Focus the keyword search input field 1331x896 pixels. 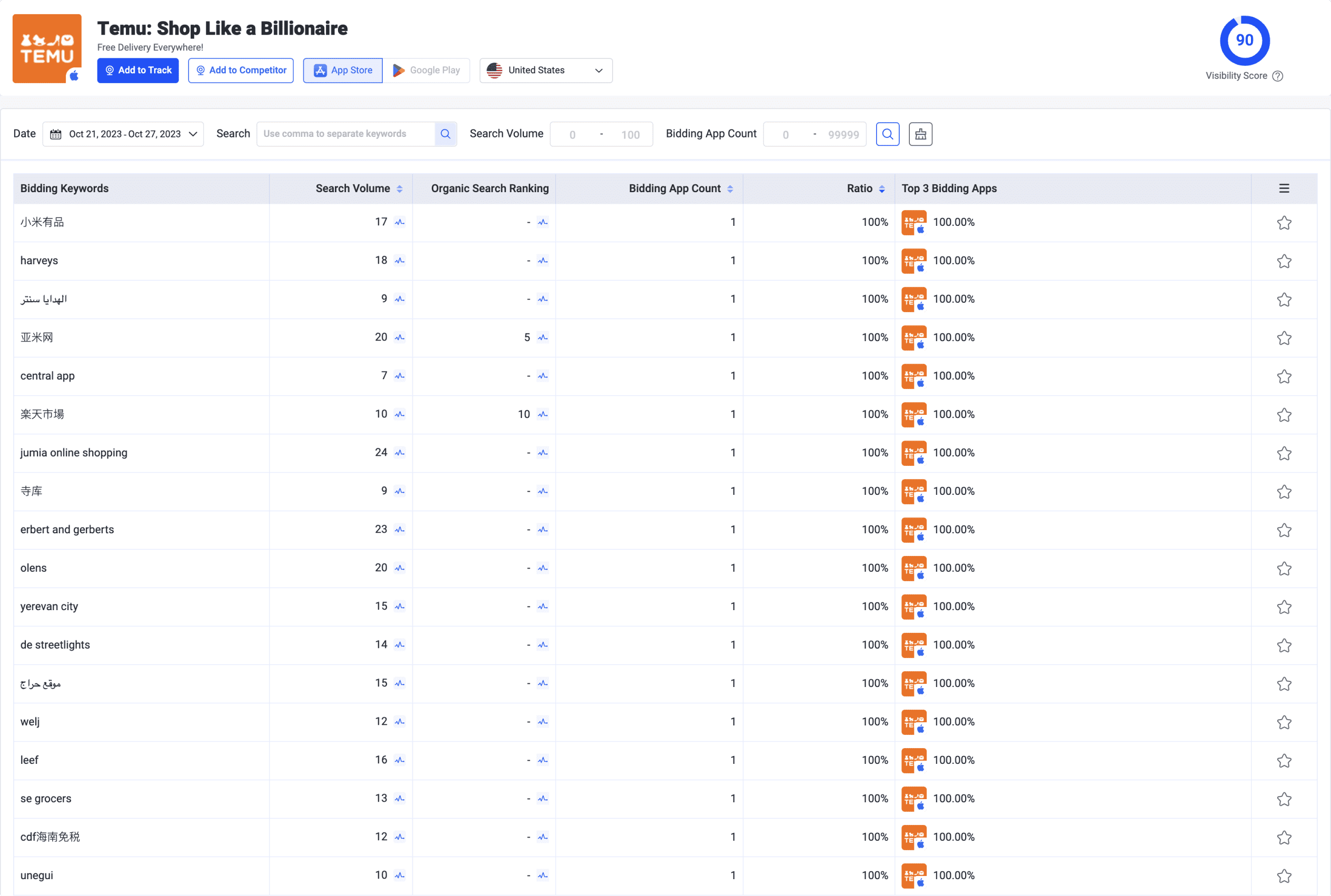tap(346, 134)
